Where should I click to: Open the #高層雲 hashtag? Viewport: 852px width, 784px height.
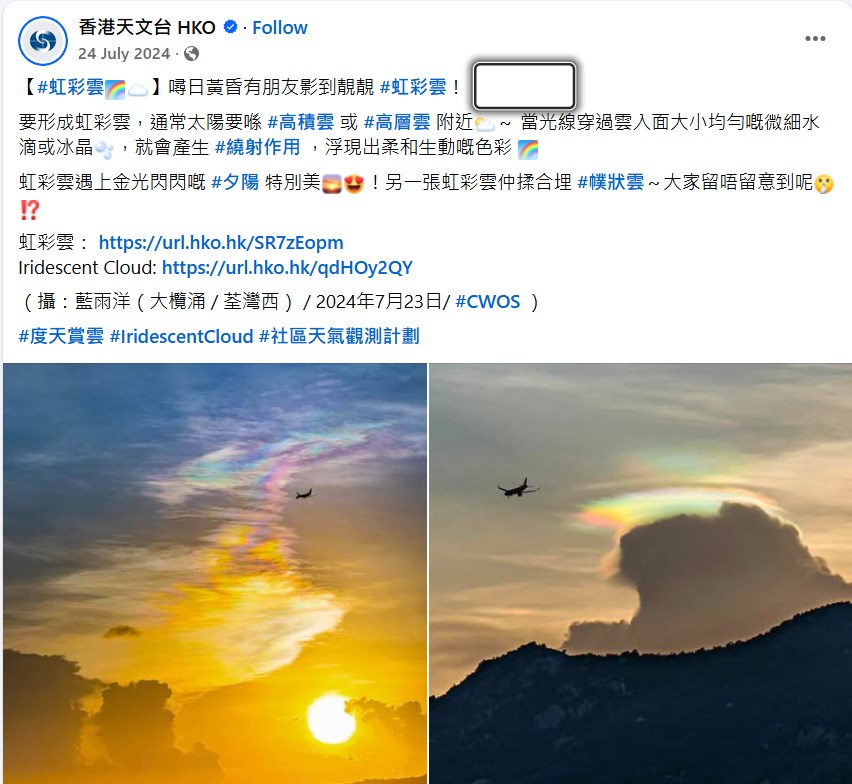(397, 122)
